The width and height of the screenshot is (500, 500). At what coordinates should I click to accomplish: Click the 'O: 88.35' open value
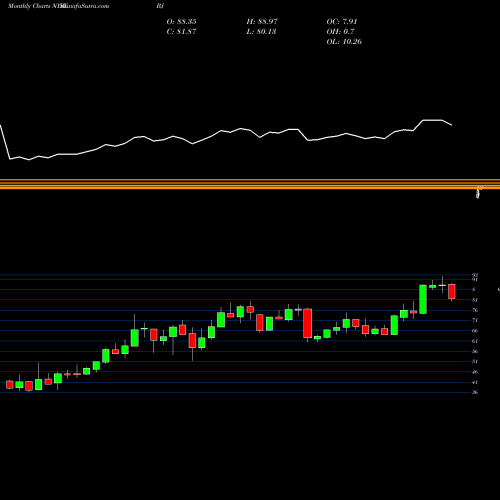point(181,22)
